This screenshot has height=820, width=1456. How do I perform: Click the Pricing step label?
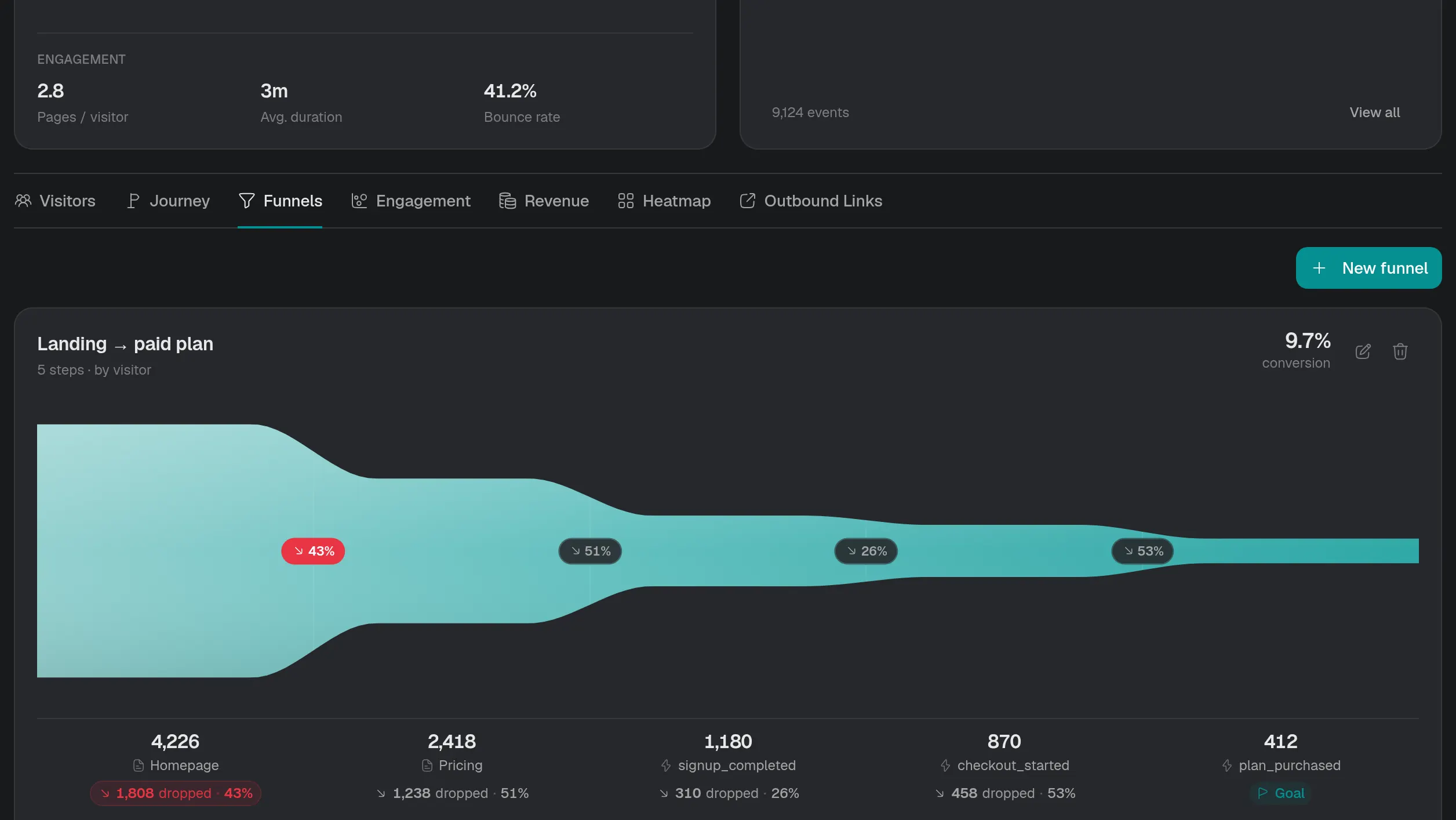point(460,765)
